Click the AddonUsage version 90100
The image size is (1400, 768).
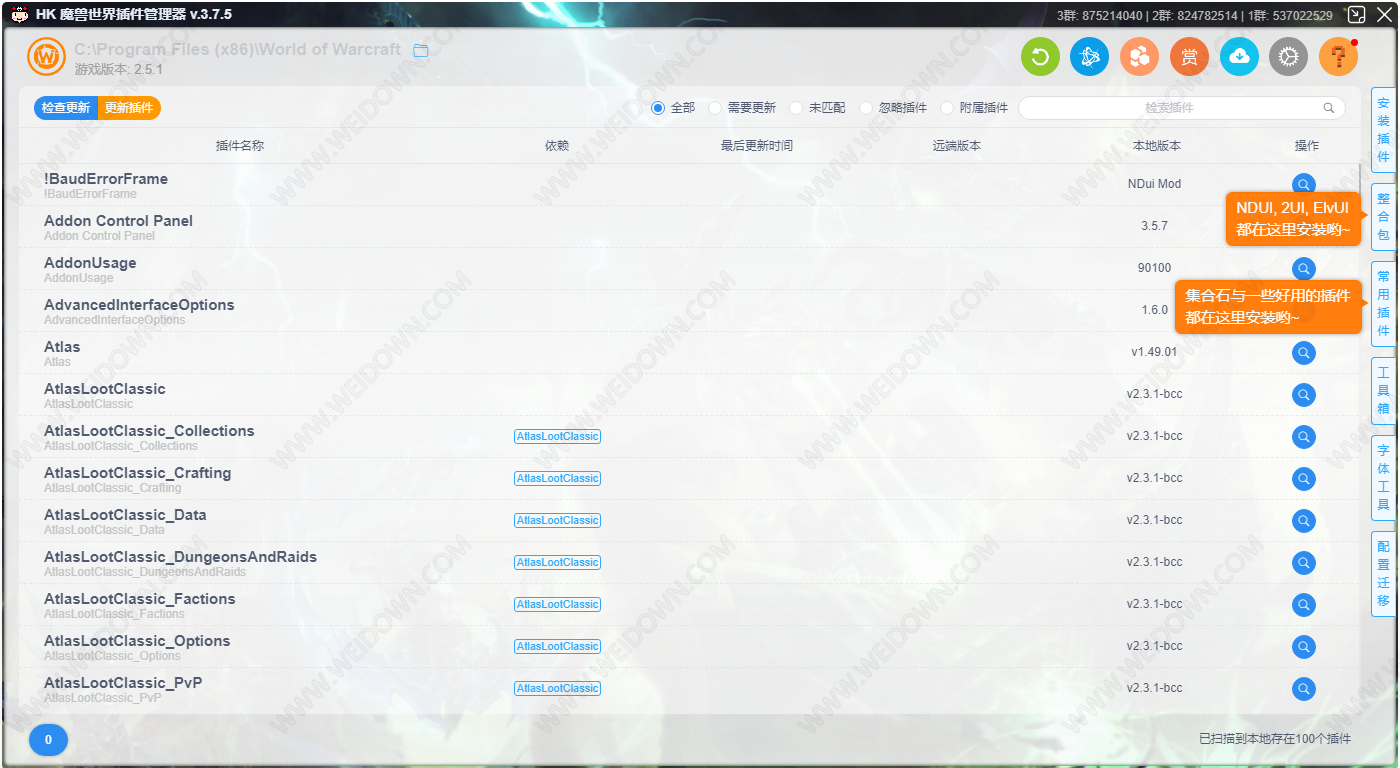click(1154, 268)
